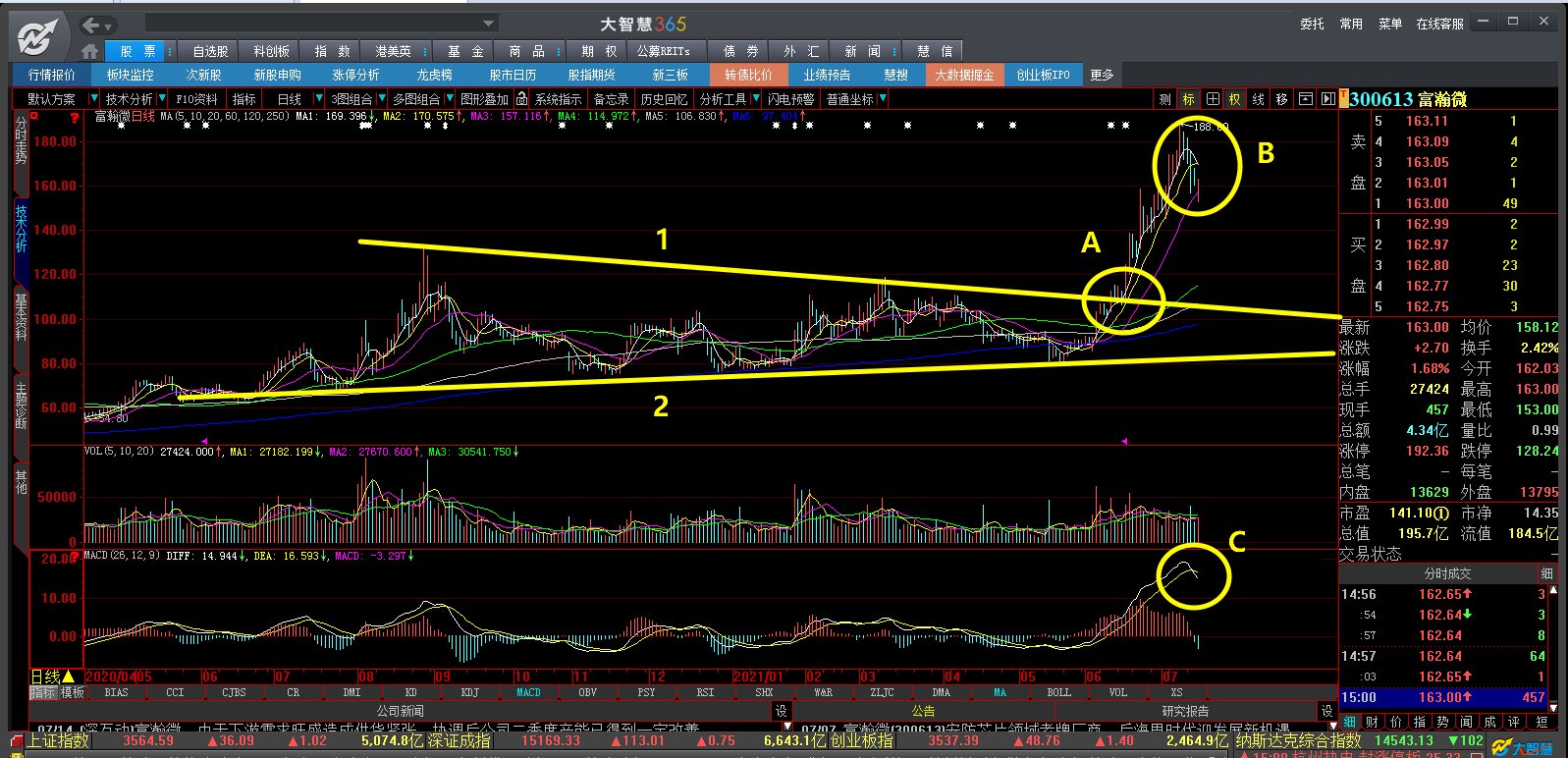Click the 在线客服 link

click(1439, 24)
